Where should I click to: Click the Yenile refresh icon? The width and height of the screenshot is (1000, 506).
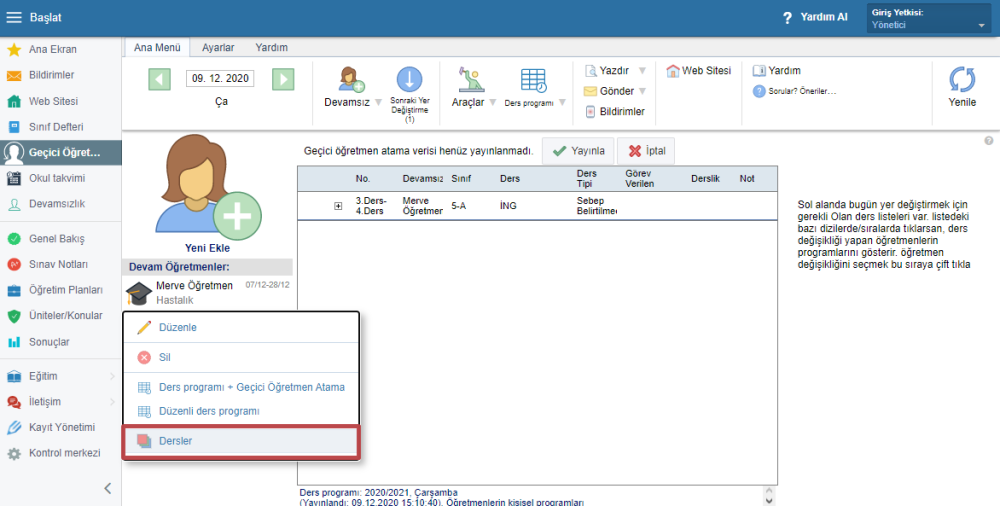[x=962, y=80]
